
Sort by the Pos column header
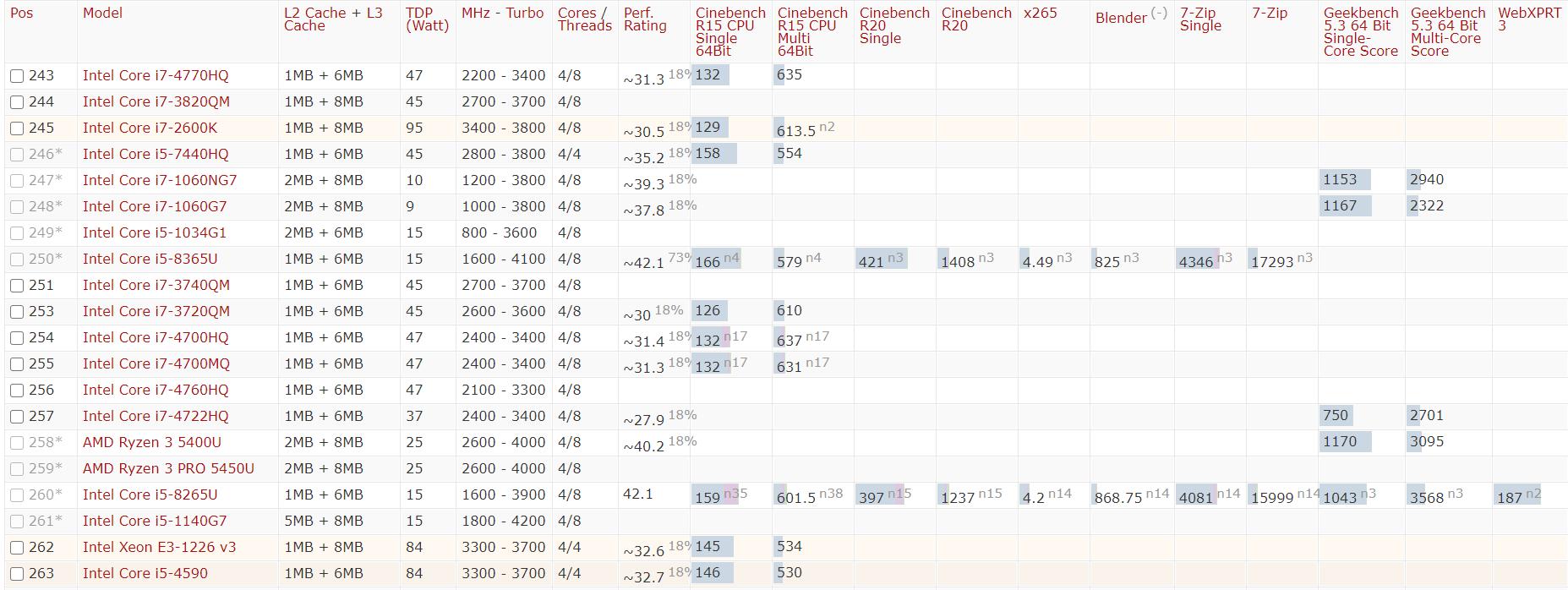pyautogui.click(x=22, y=13)
